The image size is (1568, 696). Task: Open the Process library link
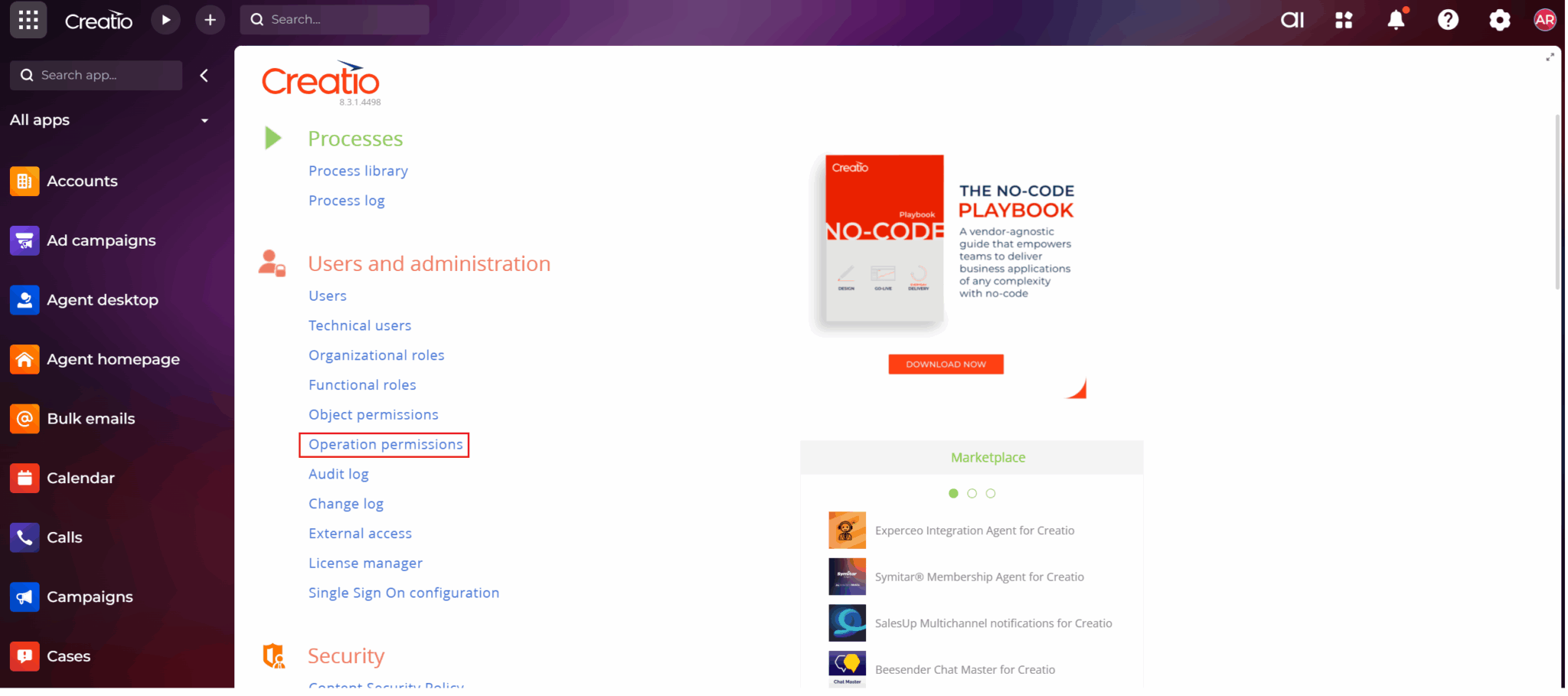tap(358, 170)
